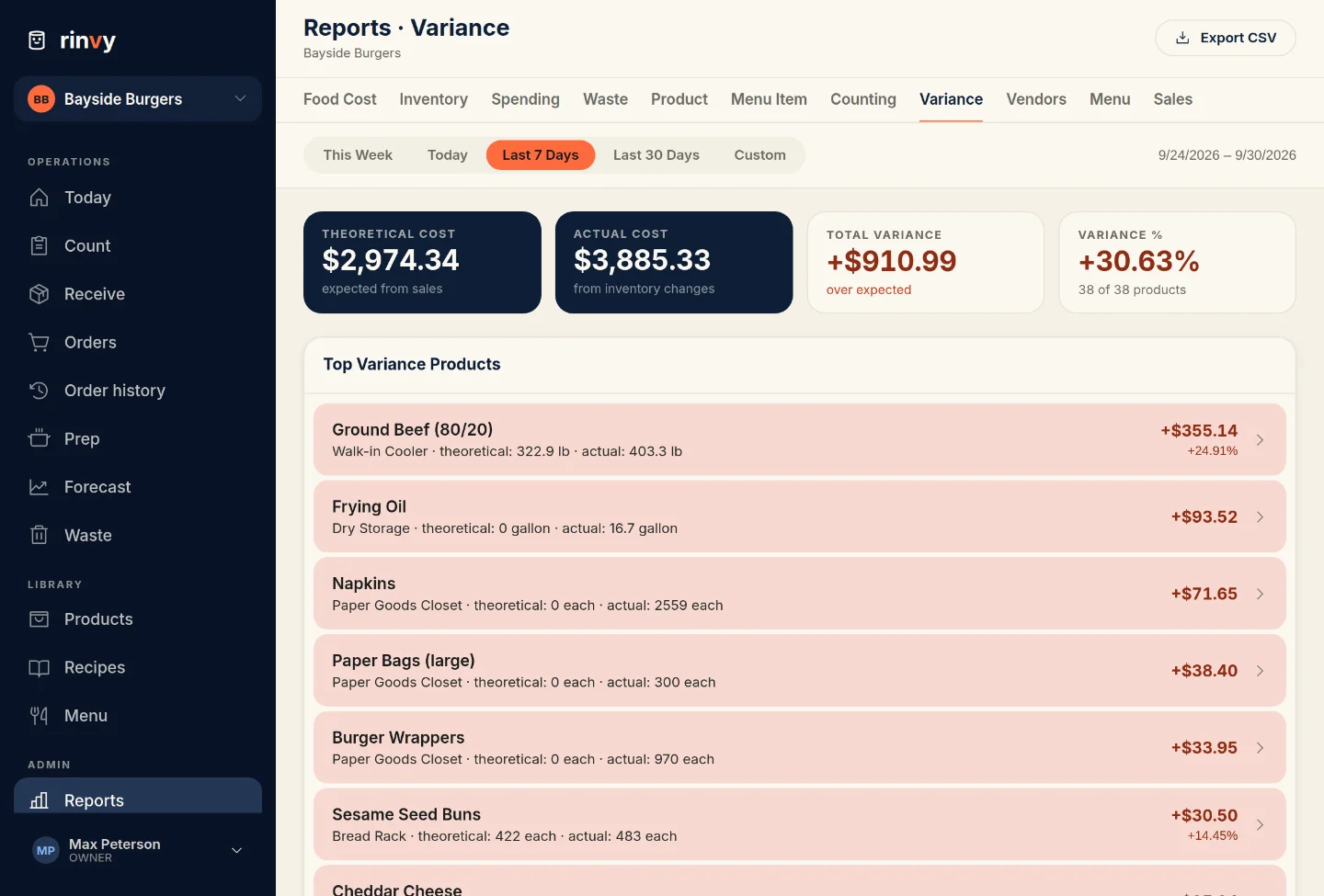Select the This Week range
Image resolution: width=1324 pixels, height=896 pixels.
click(358, 155)
